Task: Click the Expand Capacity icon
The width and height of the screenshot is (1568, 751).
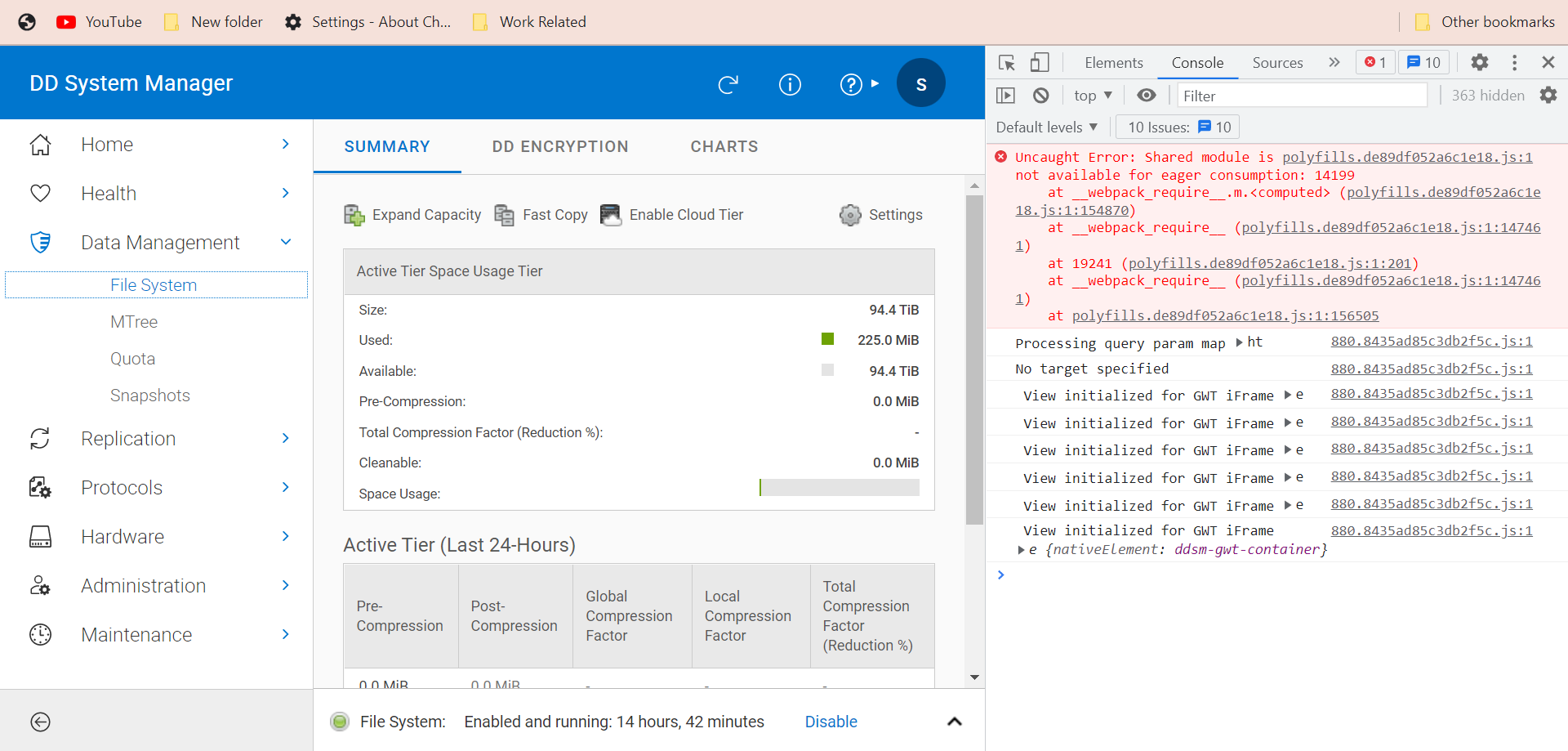Action: tap(354, 215)
